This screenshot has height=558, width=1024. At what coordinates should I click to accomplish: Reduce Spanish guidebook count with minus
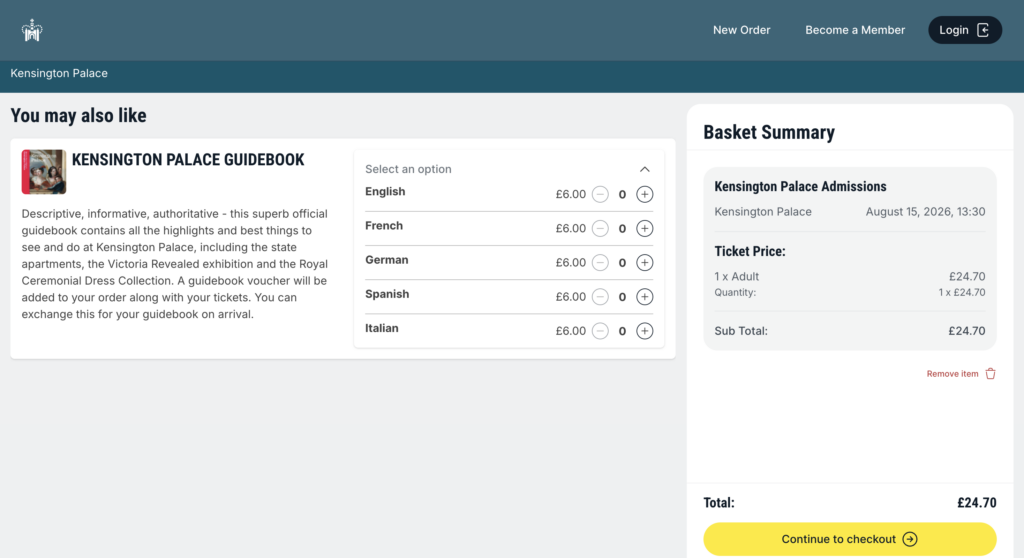pyautogui.click(x=600, y=297)
